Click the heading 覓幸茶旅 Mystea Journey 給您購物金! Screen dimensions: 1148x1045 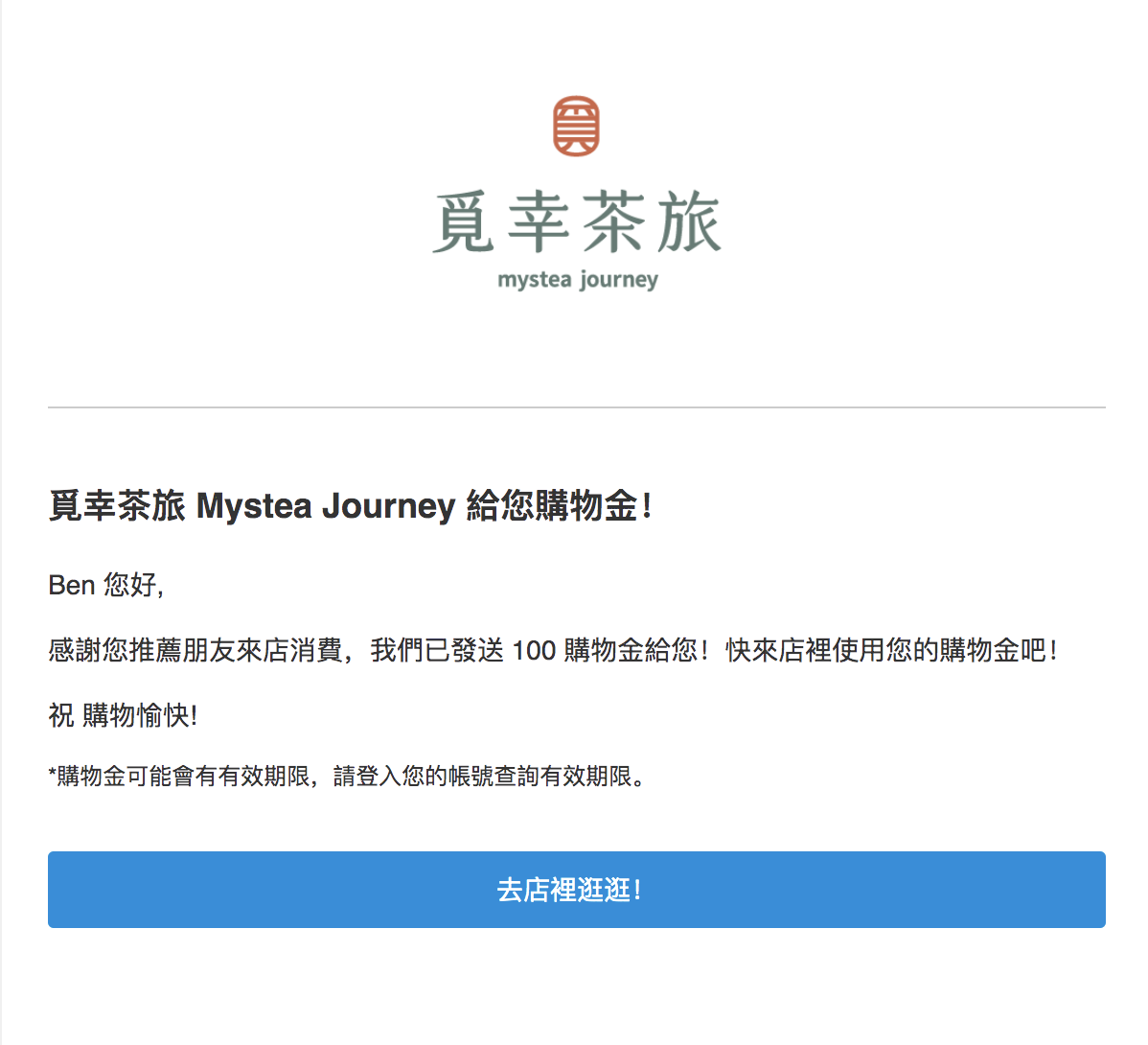point(350,506)
